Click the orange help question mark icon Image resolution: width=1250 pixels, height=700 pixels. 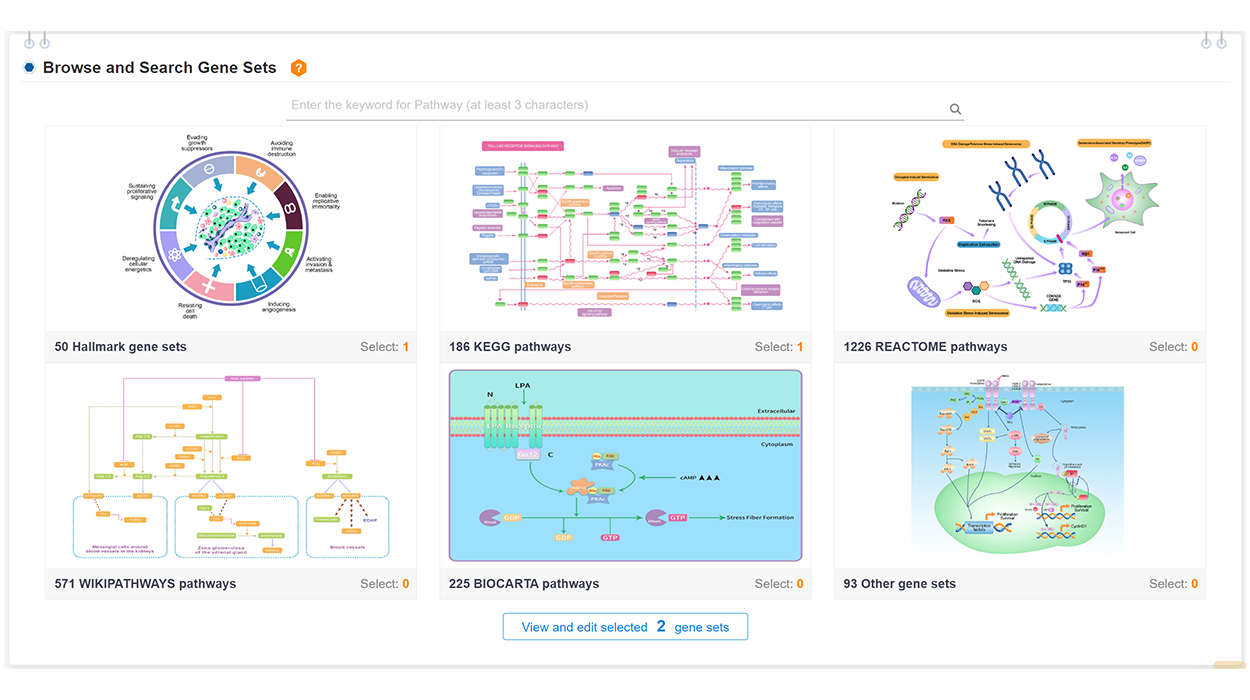(298, 68)
